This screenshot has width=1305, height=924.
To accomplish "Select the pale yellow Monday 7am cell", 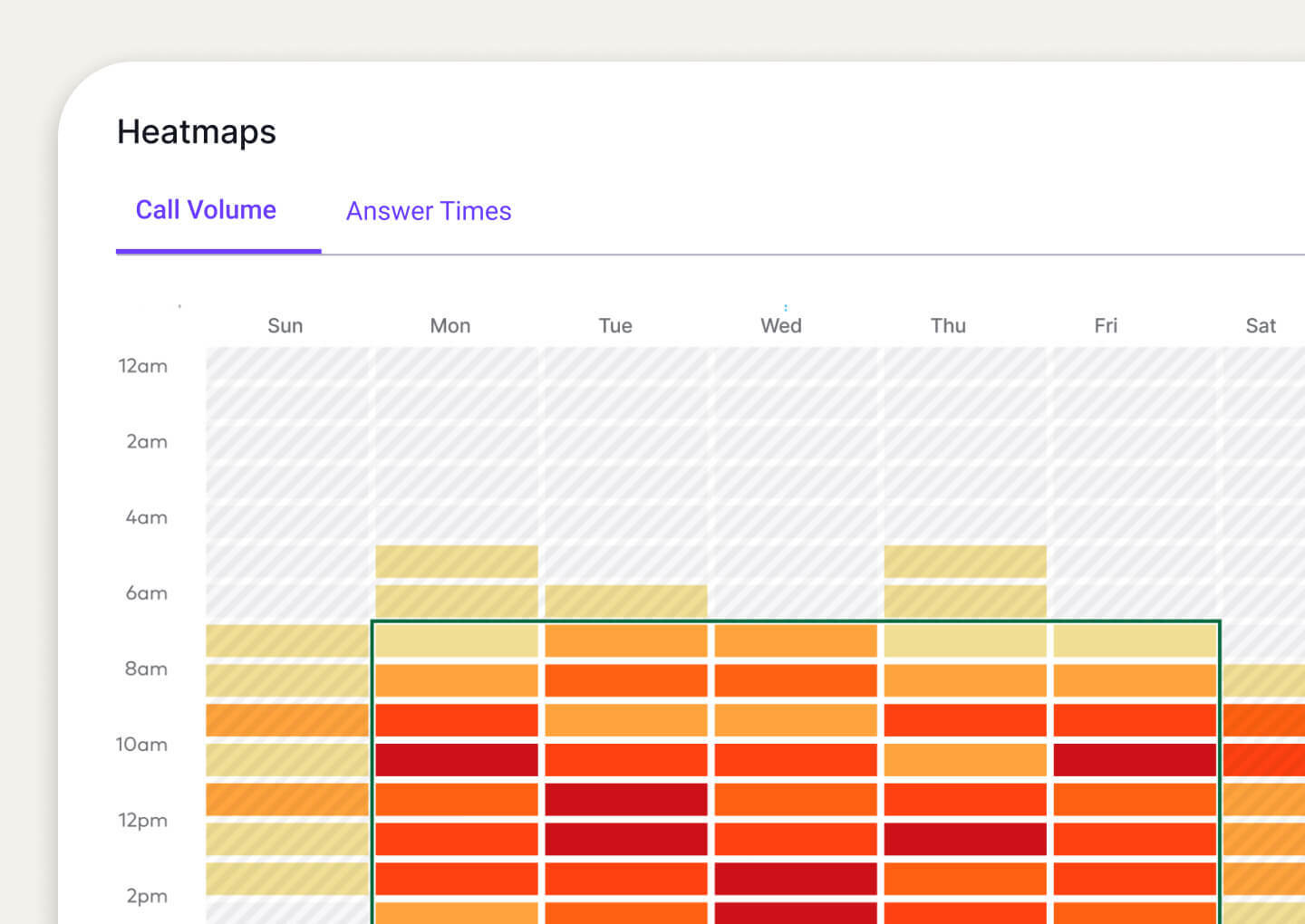I will click(x=457, y=640).
